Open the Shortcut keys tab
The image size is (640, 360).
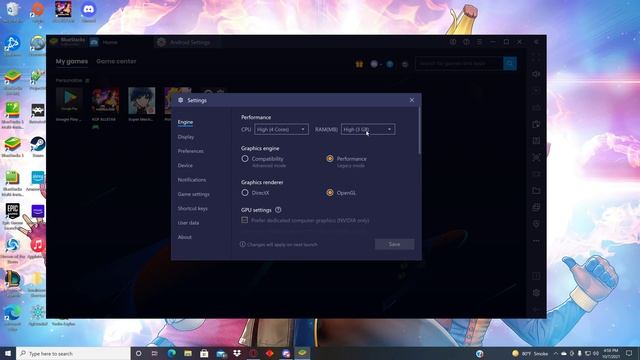tap(193, 209)
